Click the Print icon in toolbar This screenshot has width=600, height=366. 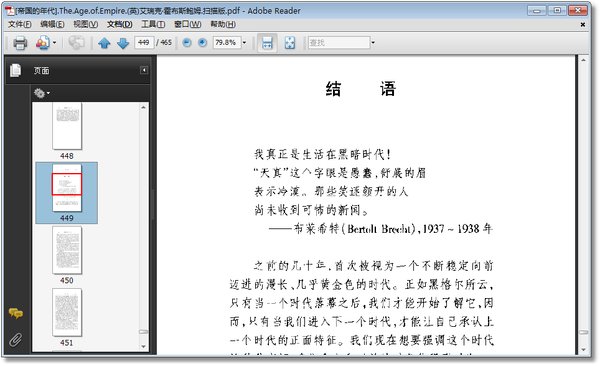[x=20, y=43]
